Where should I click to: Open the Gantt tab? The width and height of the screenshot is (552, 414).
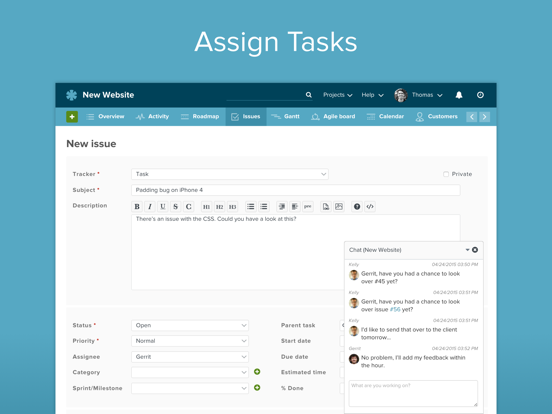tap(285, 117)
